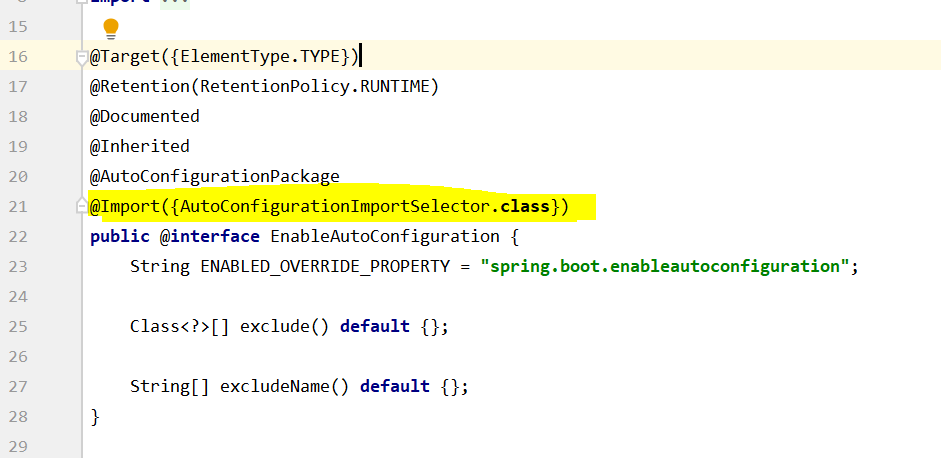Click the @AutoConfigurationPackage annotation
This screenshot has height=458, width=941.
215,176
